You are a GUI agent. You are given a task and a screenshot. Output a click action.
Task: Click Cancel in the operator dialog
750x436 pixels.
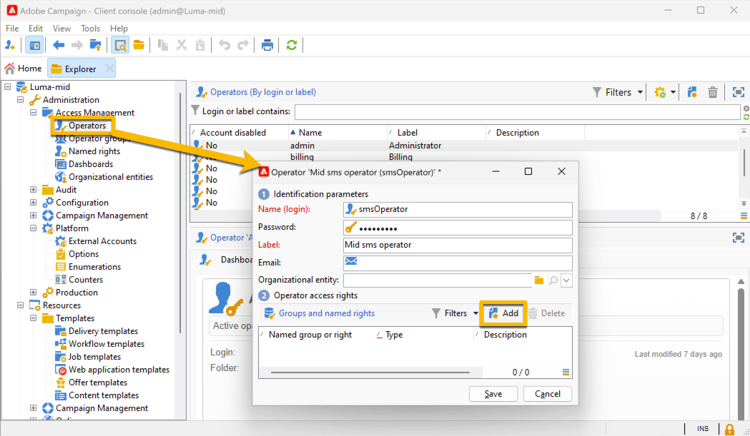click(547, 394)
